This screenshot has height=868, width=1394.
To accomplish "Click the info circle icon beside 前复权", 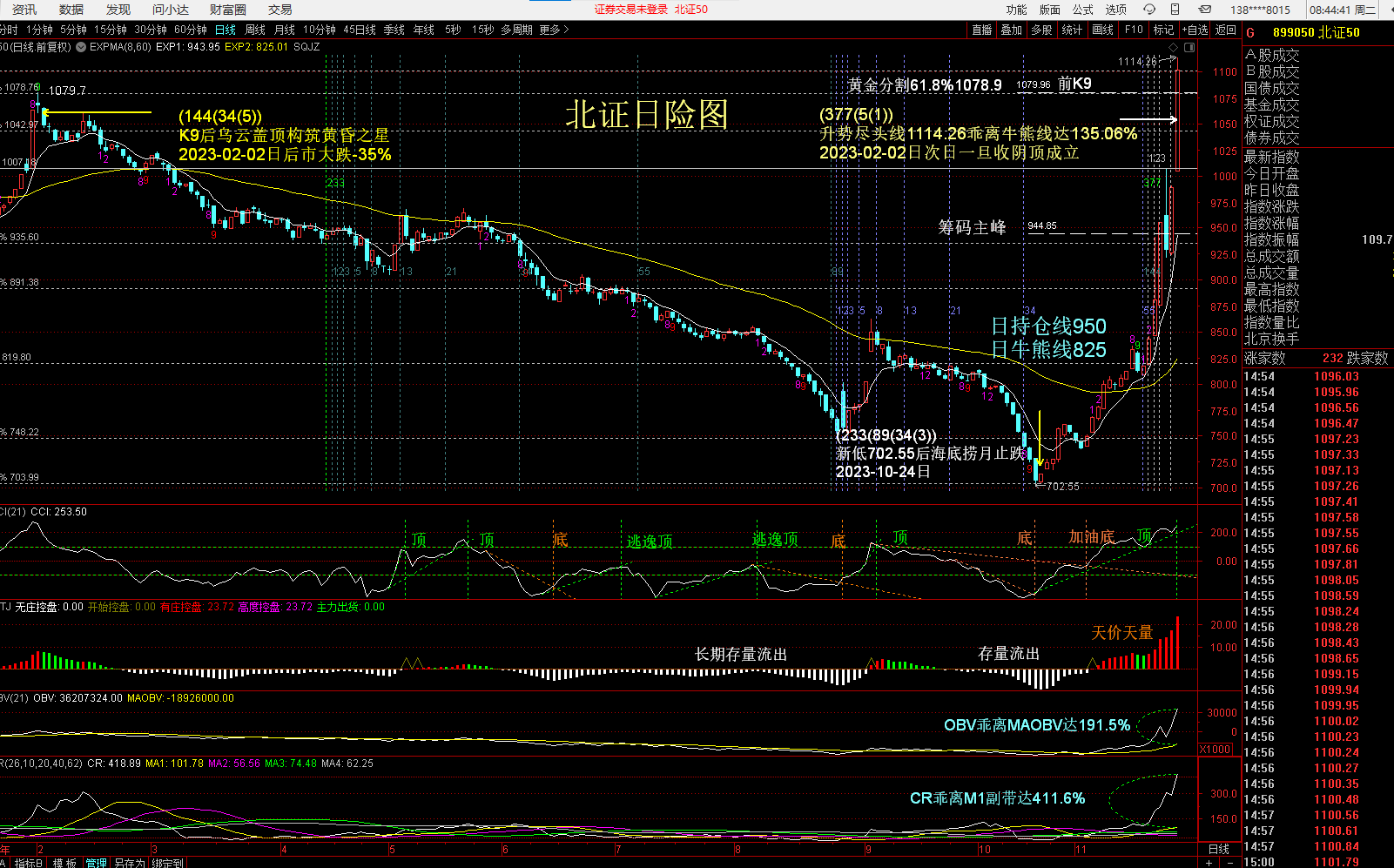I will click(x=81, y=47).
